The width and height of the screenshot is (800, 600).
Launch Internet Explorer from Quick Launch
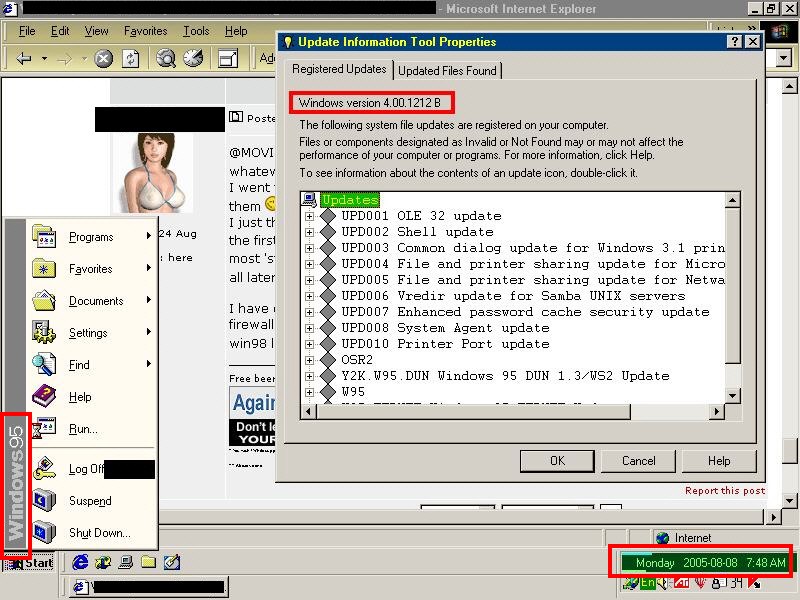(x=80, y=562)
